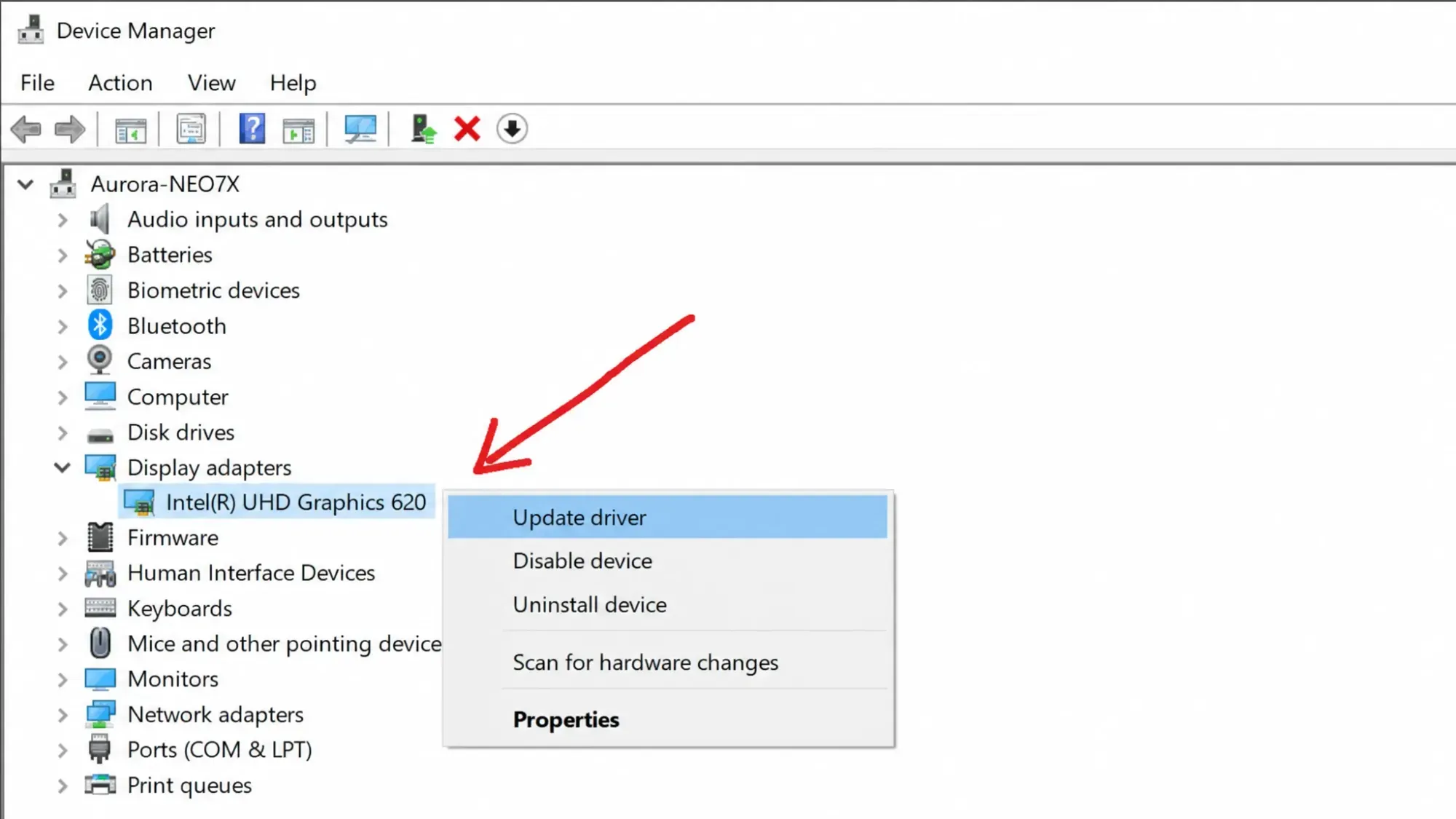Screen dimensions: 1456x819
Task: Click the Cameras webcam icon
Action: 100,360
